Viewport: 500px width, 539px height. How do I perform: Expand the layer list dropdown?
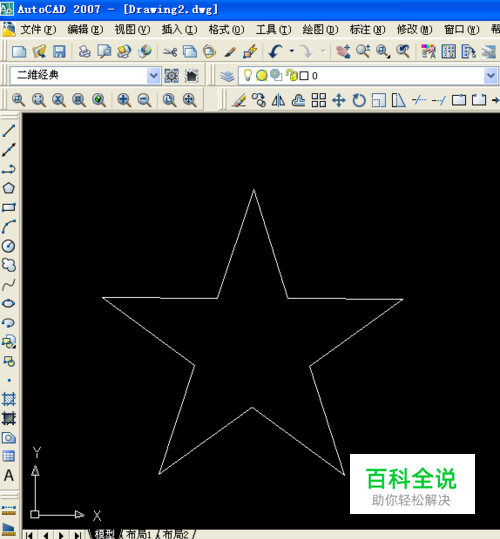point(490,76)
